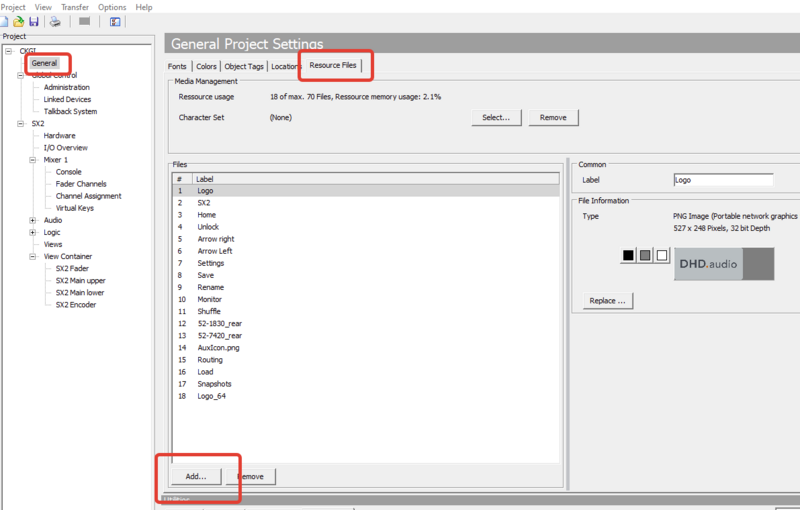Click the Save floppy disk icon
This screenshot has height=510, width=800.
[34, 21]
